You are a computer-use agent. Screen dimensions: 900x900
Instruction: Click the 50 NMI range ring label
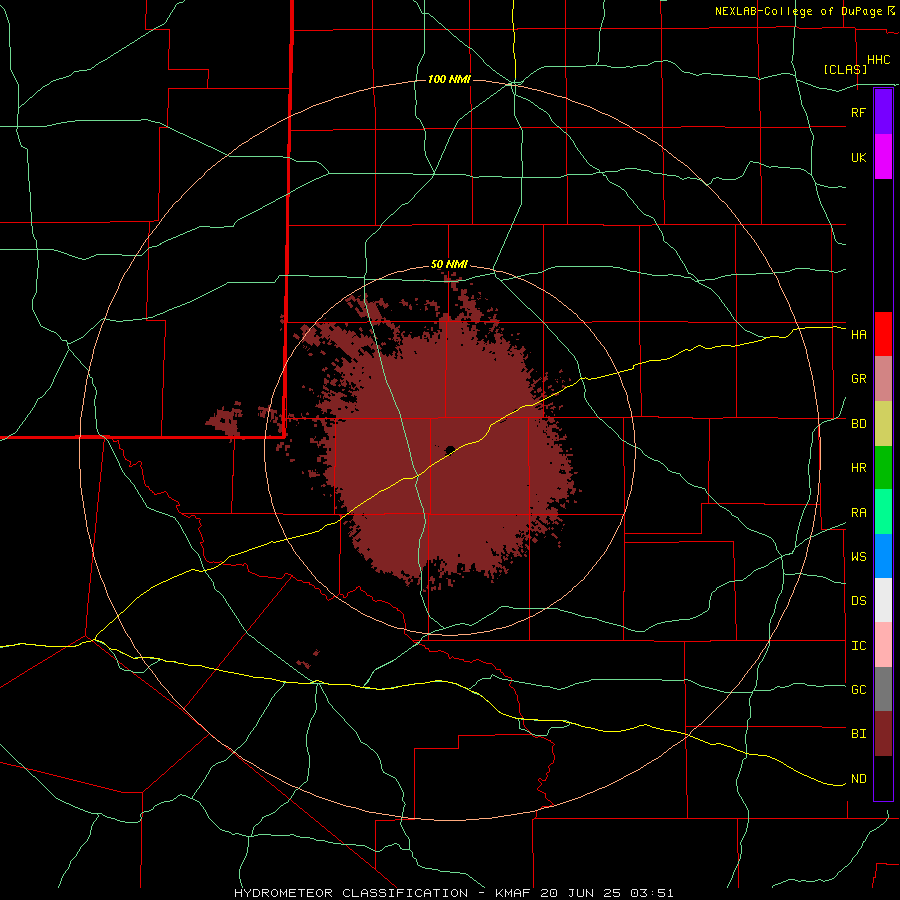tap(449, 264)
